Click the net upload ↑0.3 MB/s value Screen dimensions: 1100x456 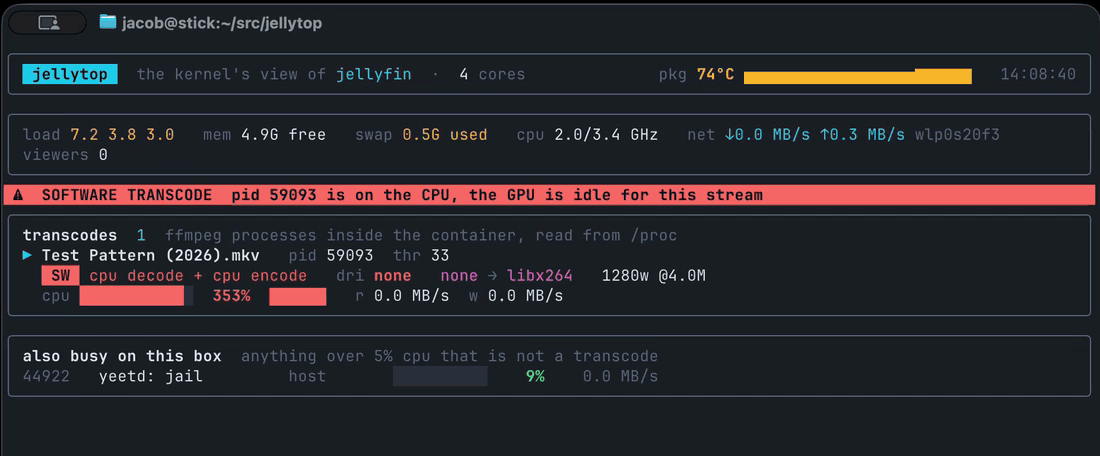coord(861,135)
